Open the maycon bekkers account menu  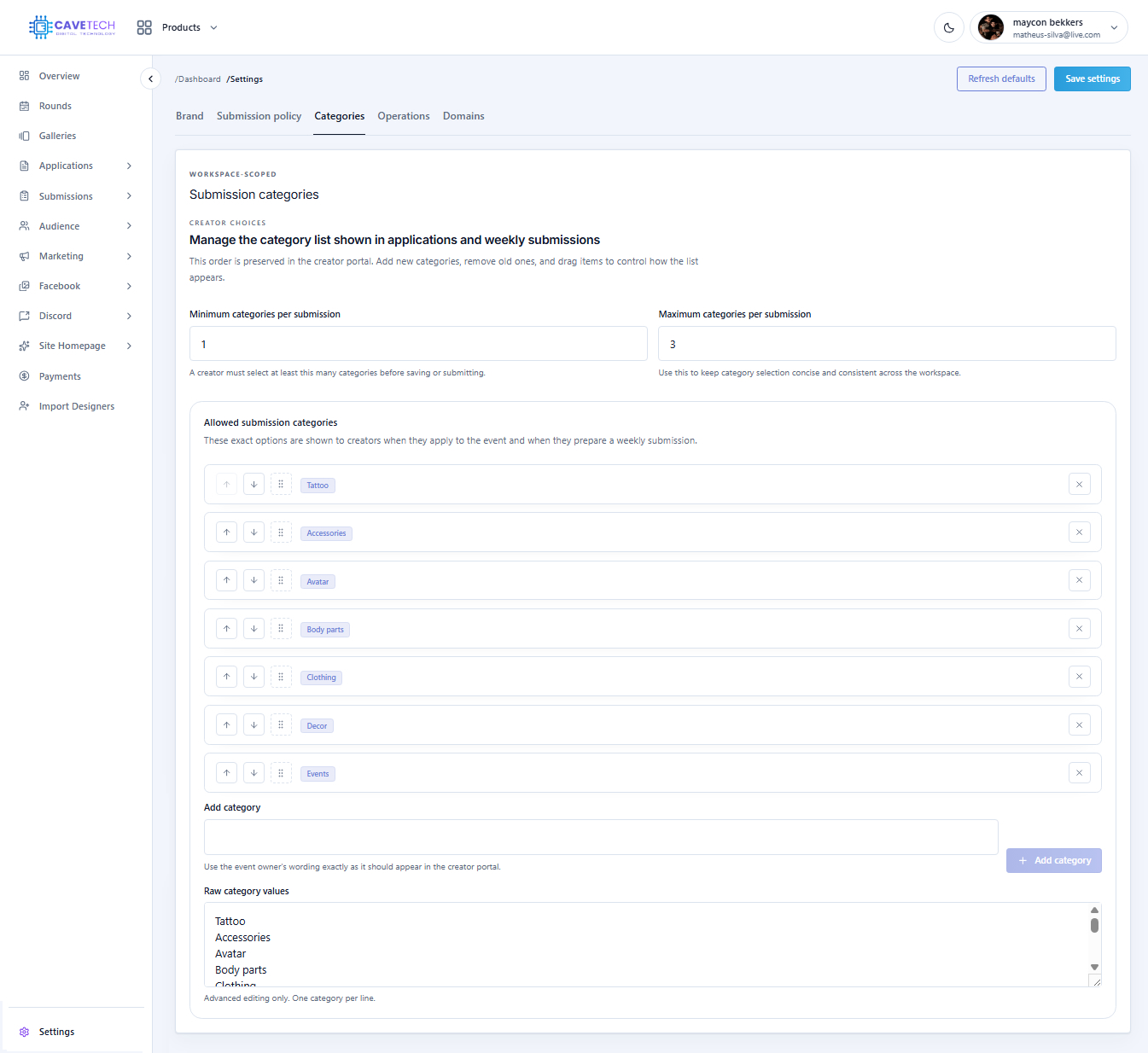(1049, 27)
